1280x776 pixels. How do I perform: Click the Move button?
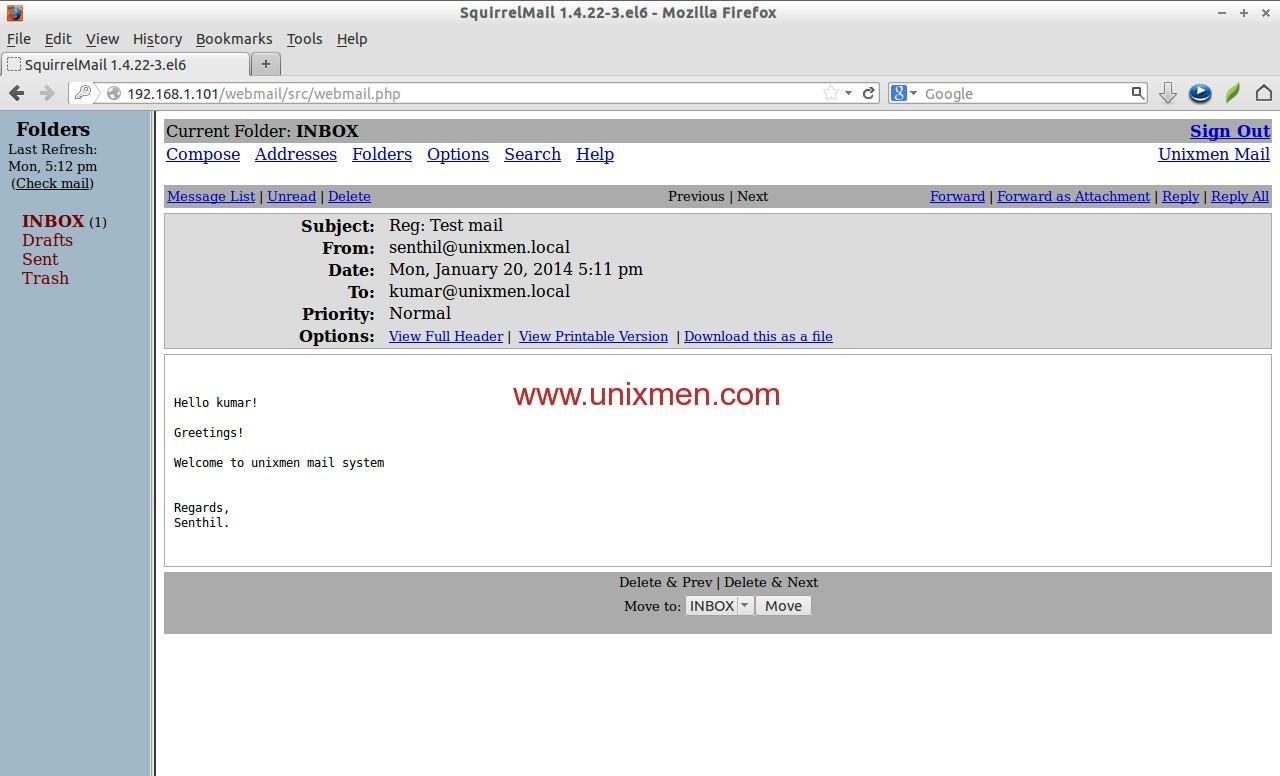(x=783, y=606)
